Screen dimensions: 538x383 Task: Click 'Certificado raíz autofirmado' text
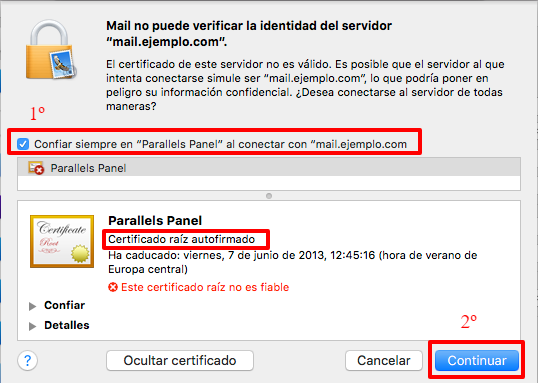pos(182,239)
